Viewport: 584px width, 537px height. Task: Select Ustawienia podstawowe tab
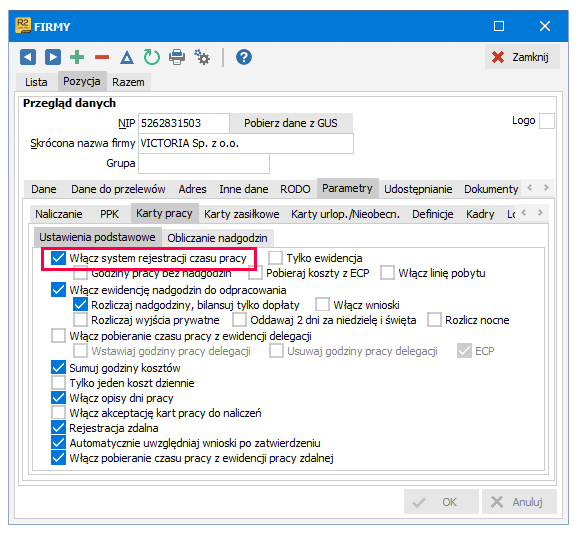[97, 237]
